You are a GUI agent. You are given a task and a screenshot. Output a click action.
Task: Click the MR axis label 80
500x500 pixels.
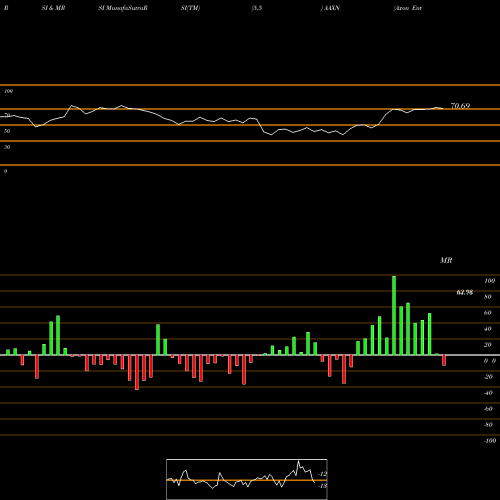[x=488, y=297]
